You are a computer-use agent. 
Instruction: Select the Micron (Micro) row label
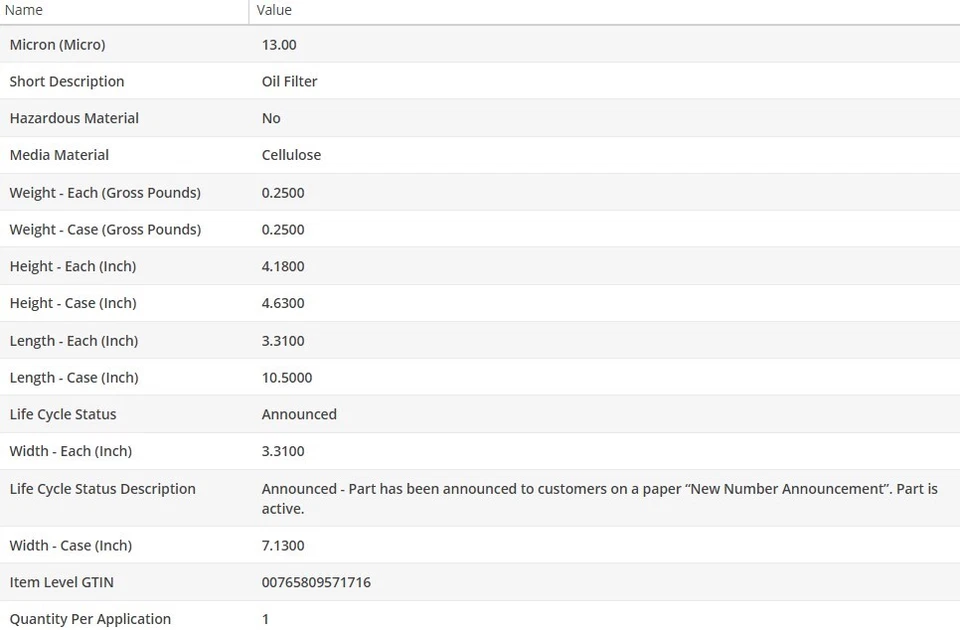(x=58, y=45)
